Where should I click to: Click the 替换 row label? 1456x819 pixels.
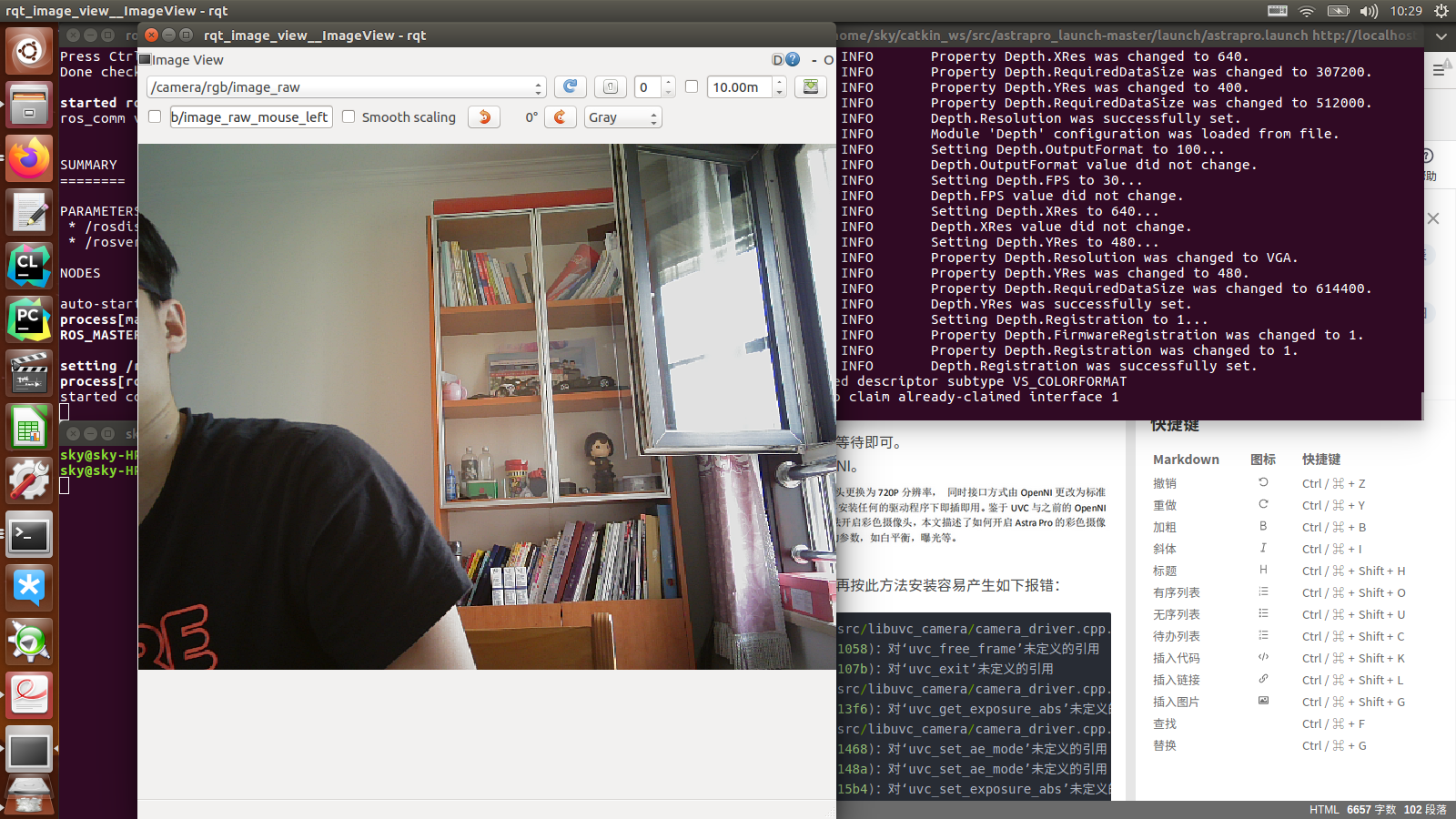pos(1165,745)
